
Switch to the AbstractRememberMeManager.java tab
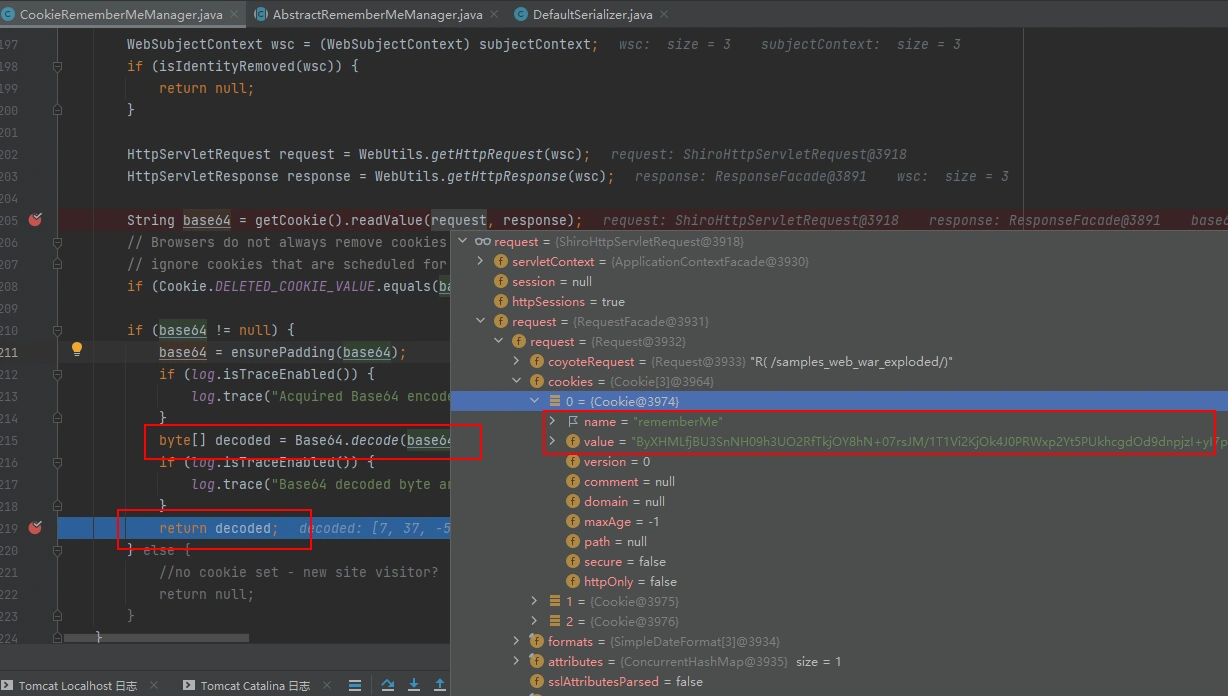tap(377, 14)
